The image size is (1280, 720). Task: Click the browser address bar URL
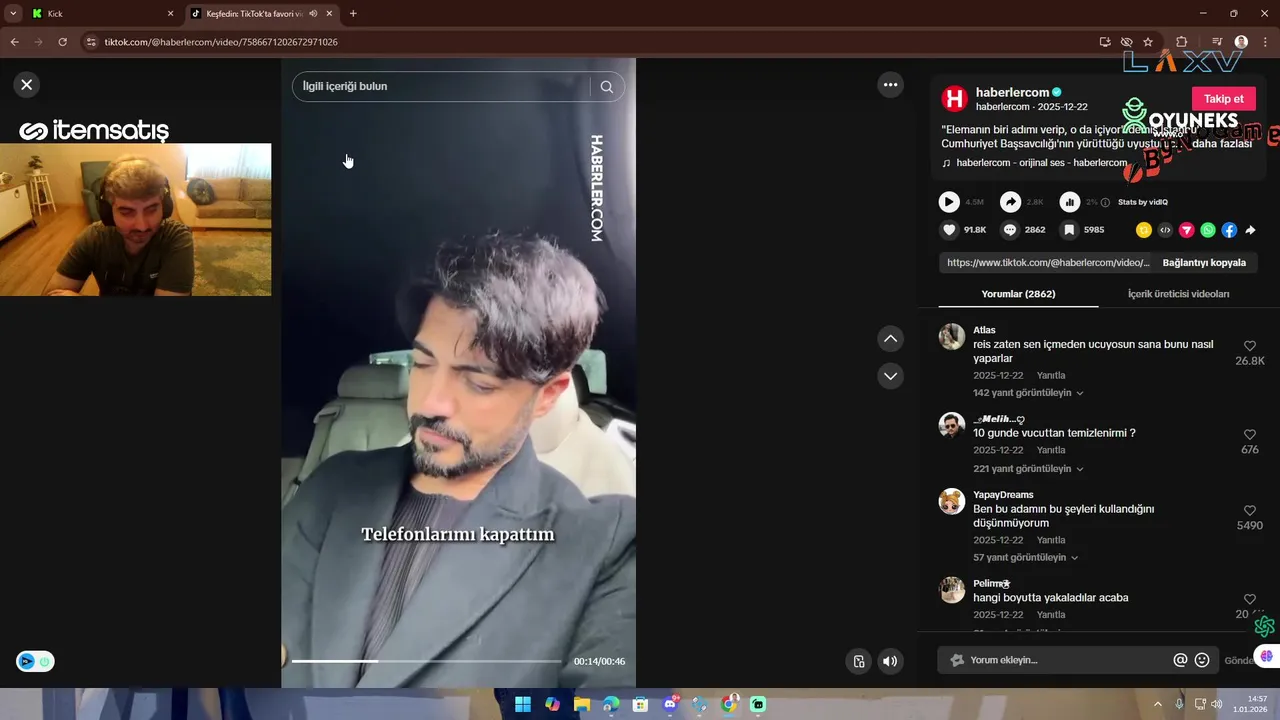[221, 42]
